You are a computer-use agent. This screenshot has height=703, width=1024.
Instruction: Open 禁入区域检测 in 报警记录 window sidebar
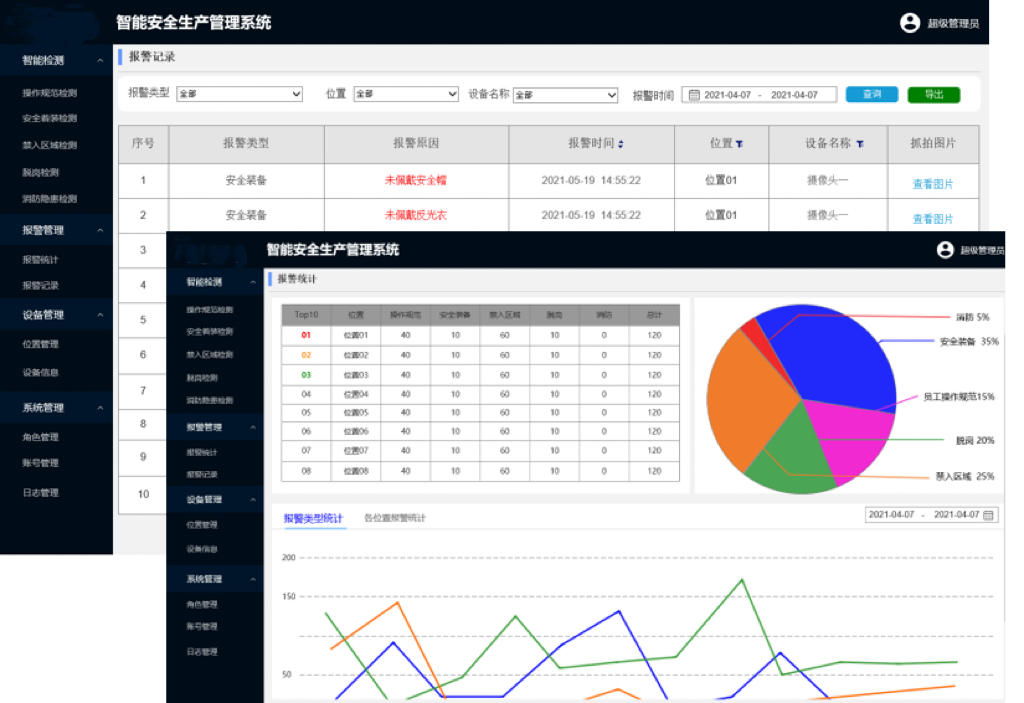click(50, 145)
